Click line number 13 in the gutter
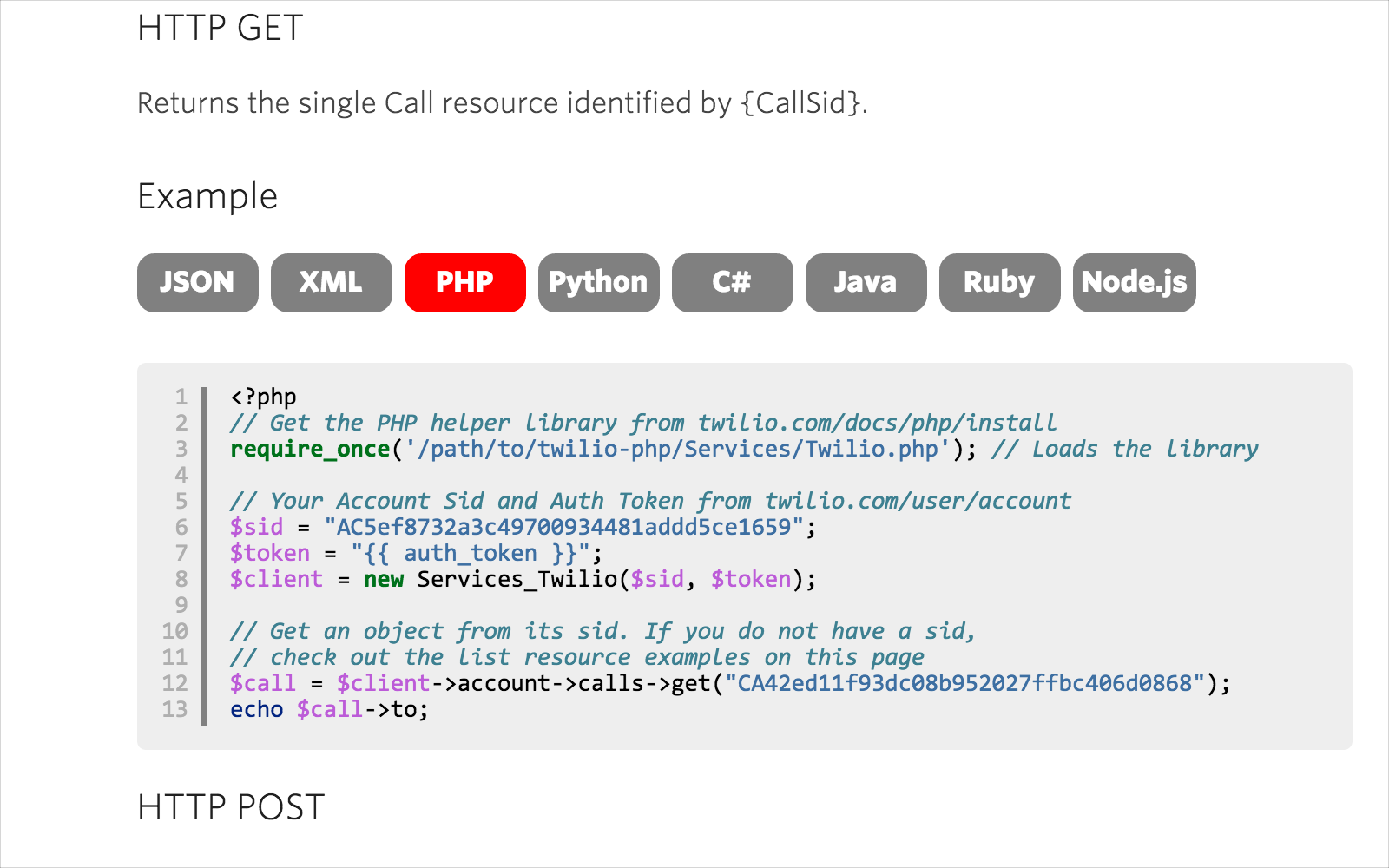Viewport: 1389px width, 868px height. click(x=174, y=709)
